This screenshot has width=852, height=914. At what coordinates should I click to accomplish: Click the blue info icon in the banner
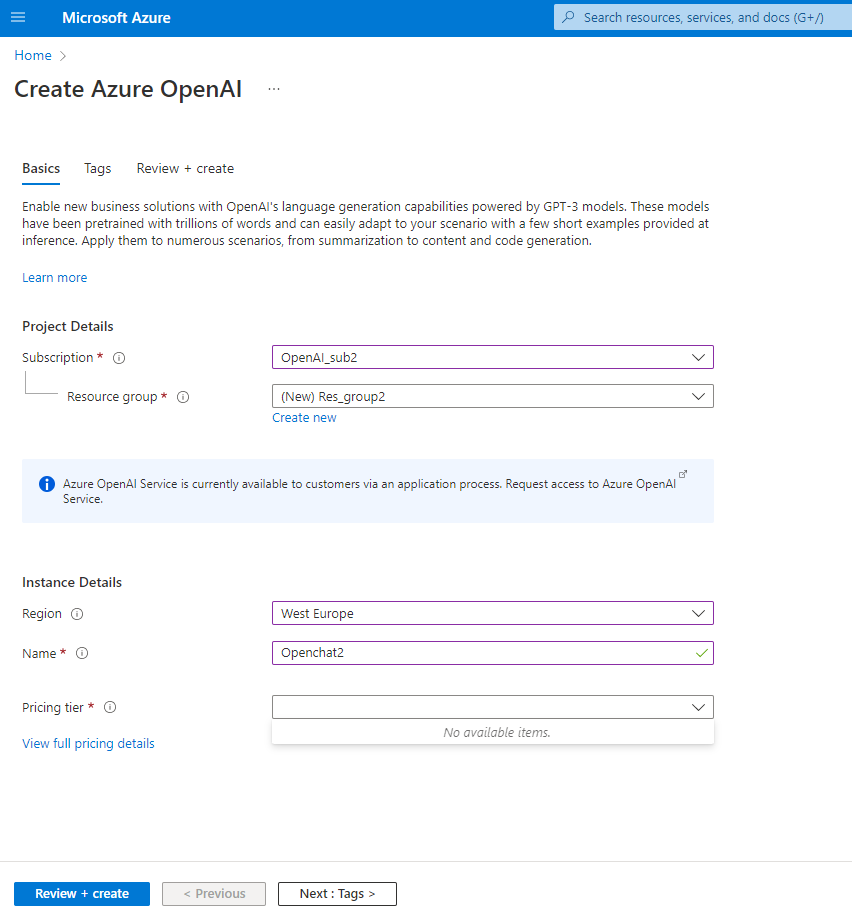(47, 484)
